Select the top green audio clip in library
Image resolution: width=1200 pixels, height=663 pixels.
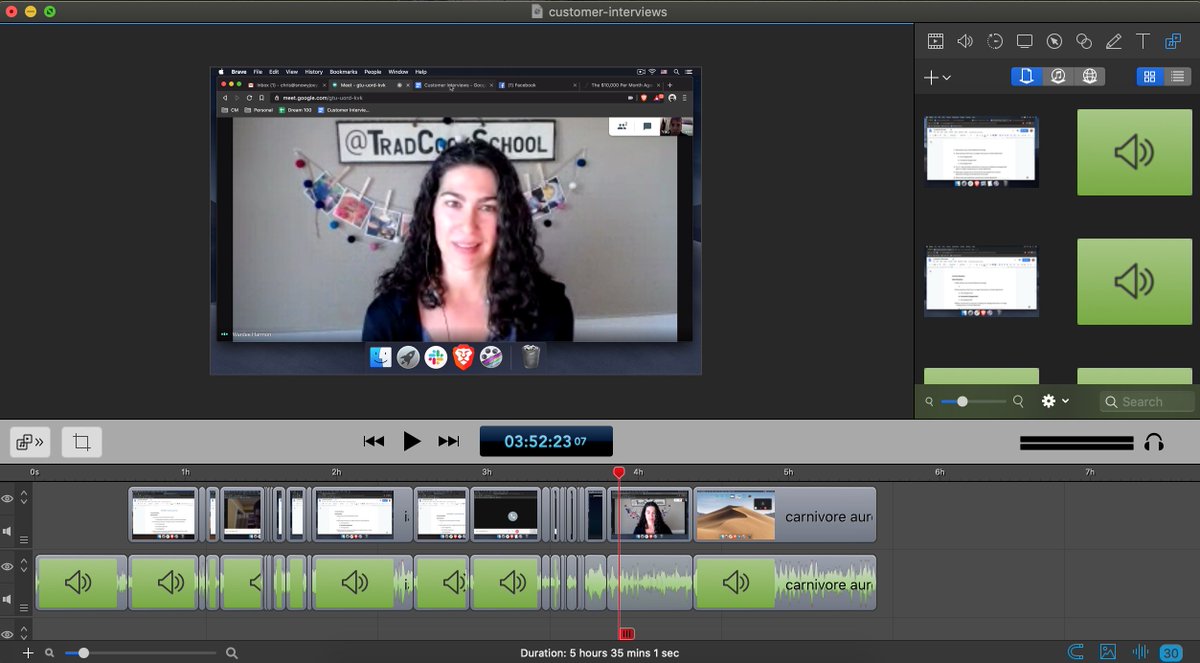tap(1134, 152)
